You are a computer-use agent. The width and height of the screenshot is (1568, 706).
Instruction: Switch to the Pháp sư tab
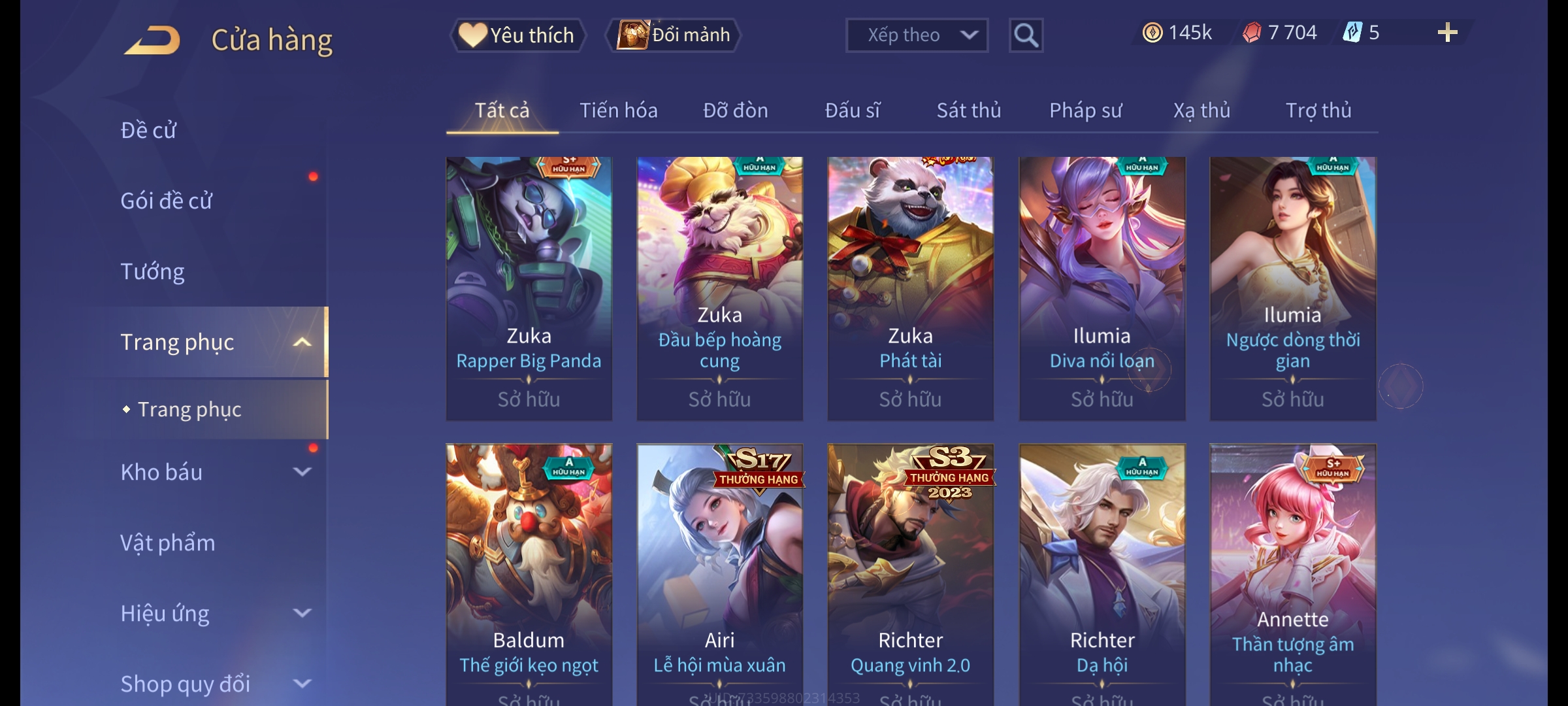click(x=1085, y=110)
